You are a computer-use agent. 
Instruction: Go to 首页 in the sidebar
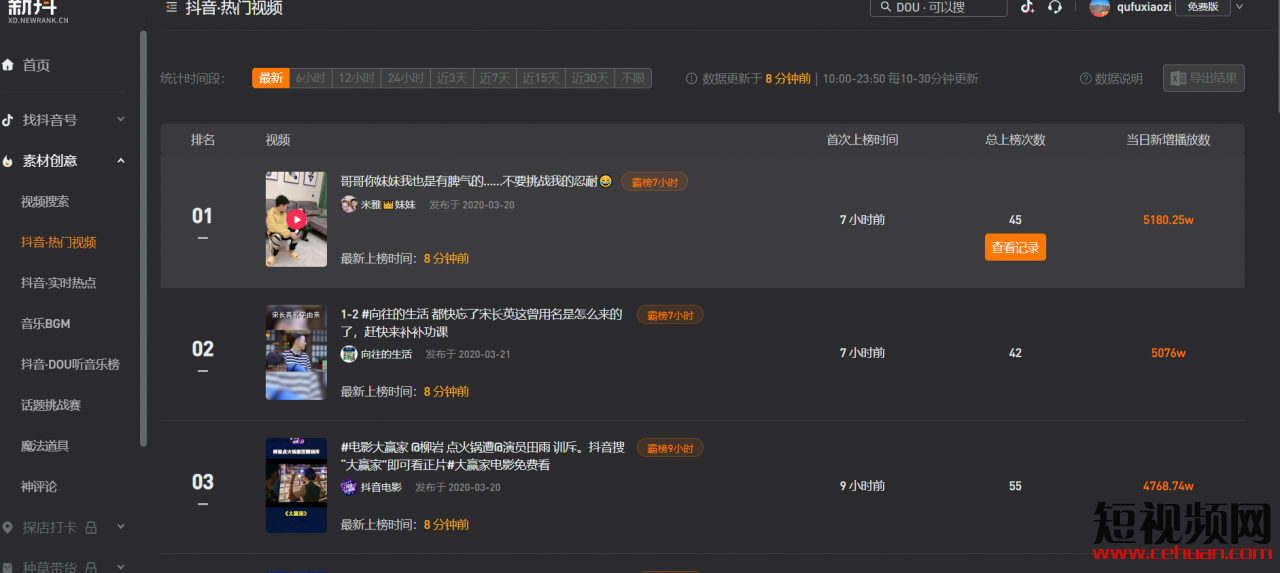(36, 65)
